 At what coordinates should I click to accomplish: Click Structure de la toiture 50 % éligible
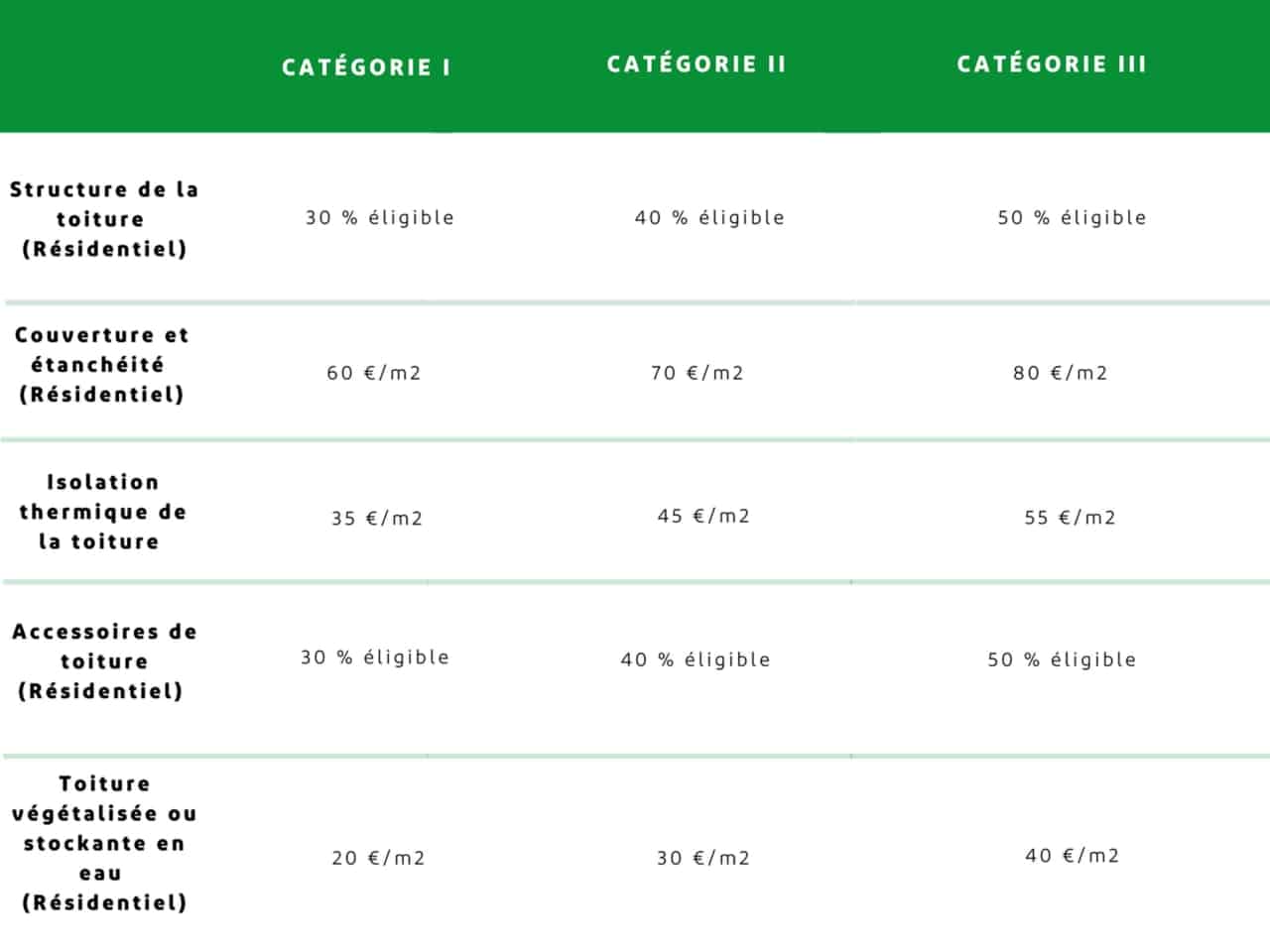point(1072,217)
